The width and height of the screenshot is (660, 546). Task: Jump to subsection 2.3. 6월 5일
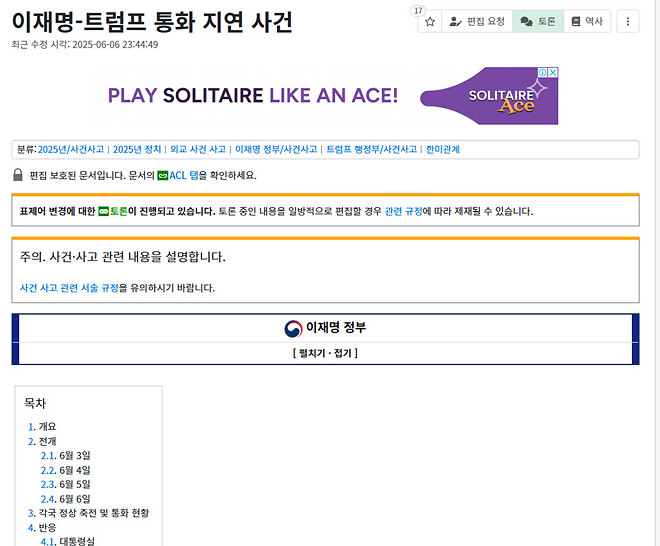pyautogui.click(x=65, y=485)
